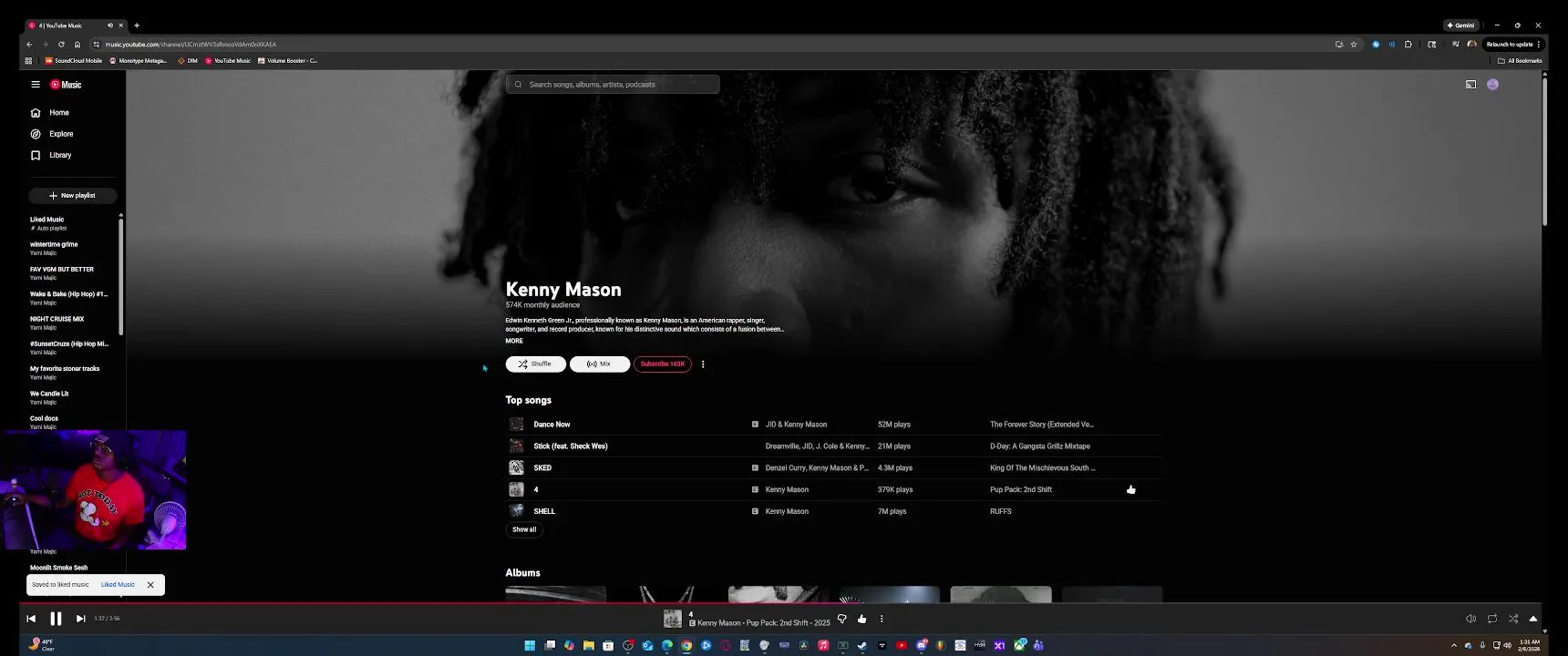Click the address bar URL
This screenshot has width=1568, height=656.
(191, 45)
